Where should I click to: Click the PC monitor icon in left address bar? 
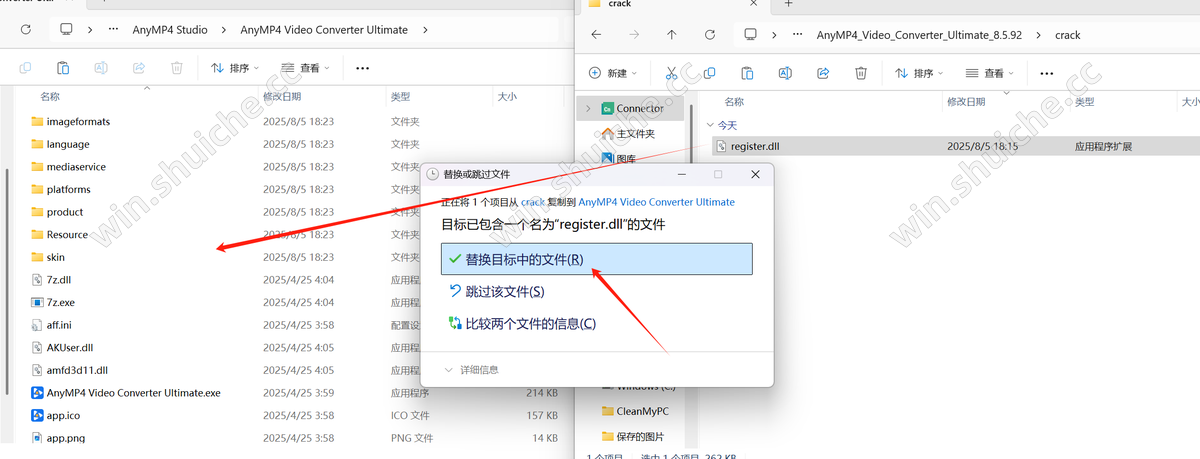[67, 30]
